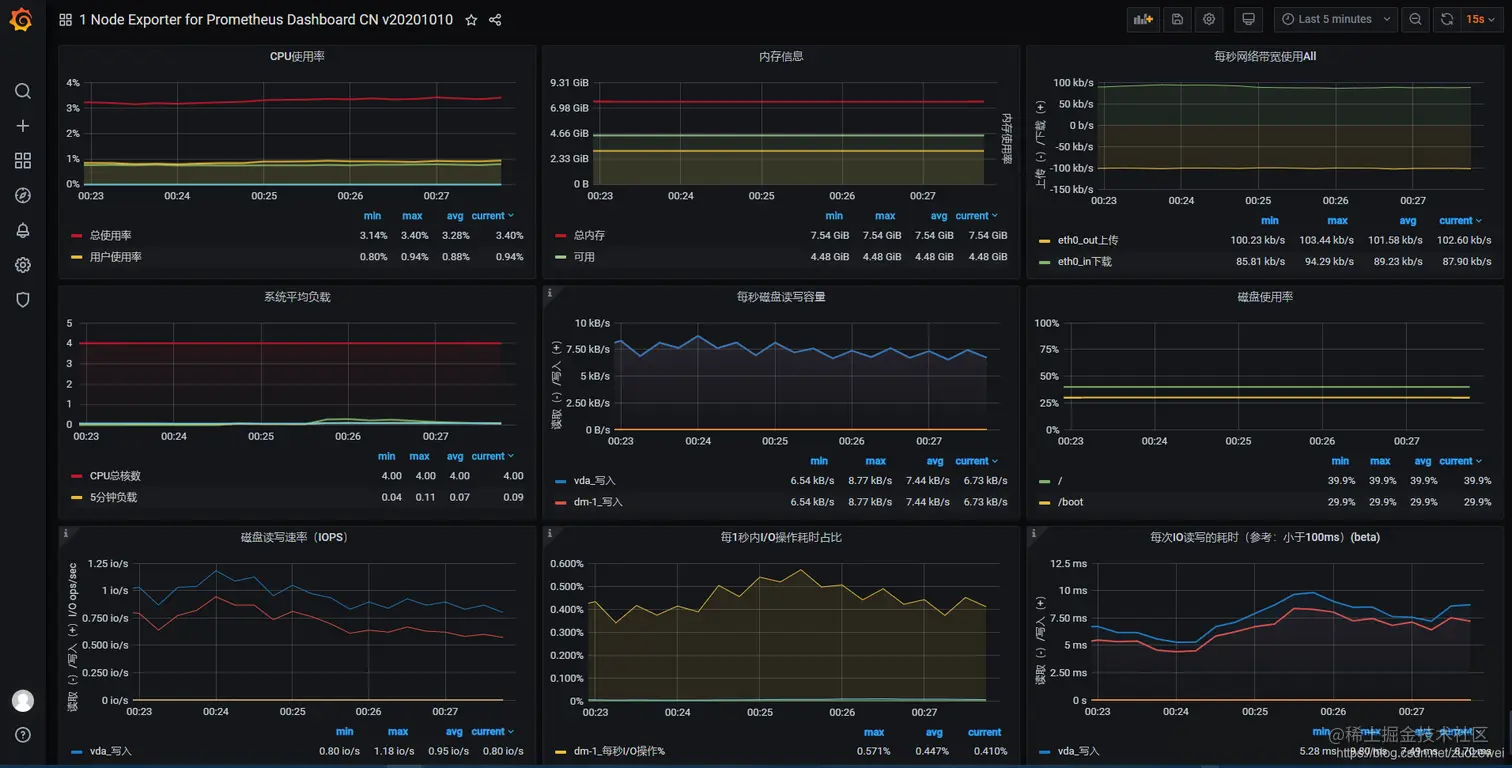The height and width of the screenshot is (768, 1512).
Task: Save the dashboard with disk icon
Action: (x=1177, y=19)
